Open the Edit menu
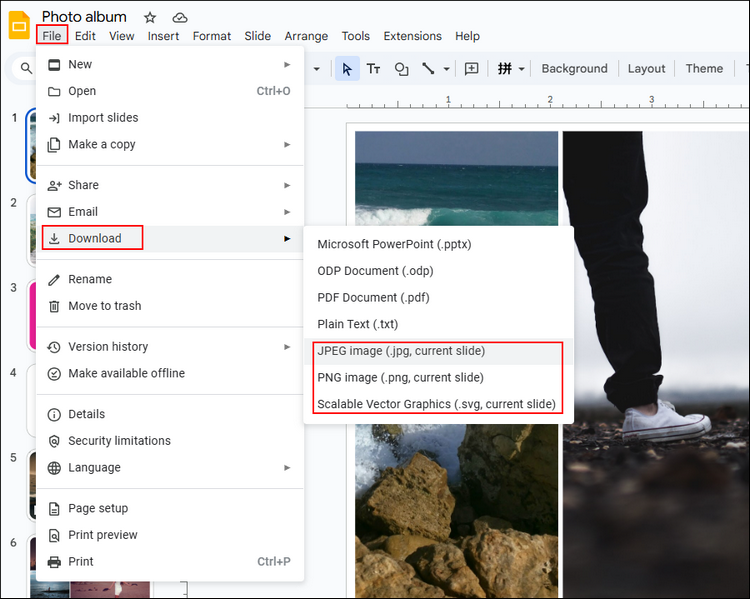 click(x=85, y=36)
